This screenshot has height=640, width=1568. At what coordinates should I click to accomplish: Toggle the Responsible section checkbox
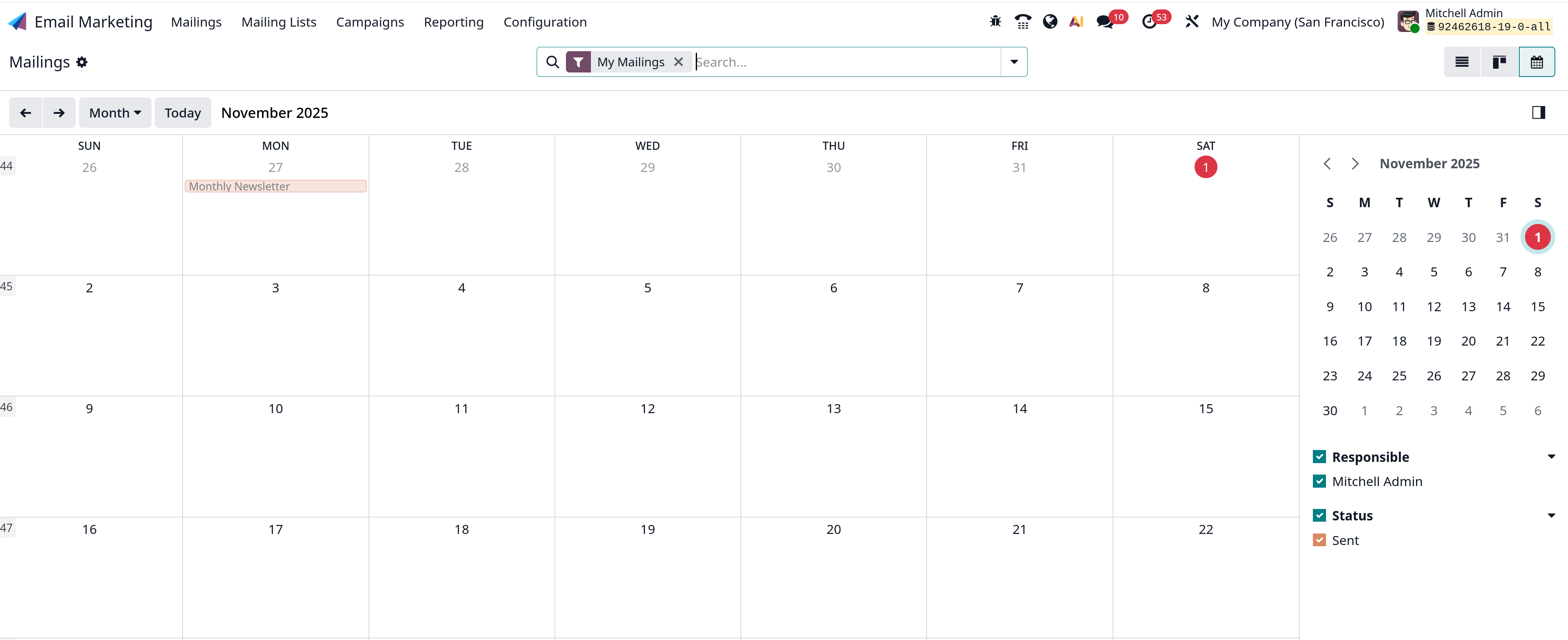click(1320, 457)
